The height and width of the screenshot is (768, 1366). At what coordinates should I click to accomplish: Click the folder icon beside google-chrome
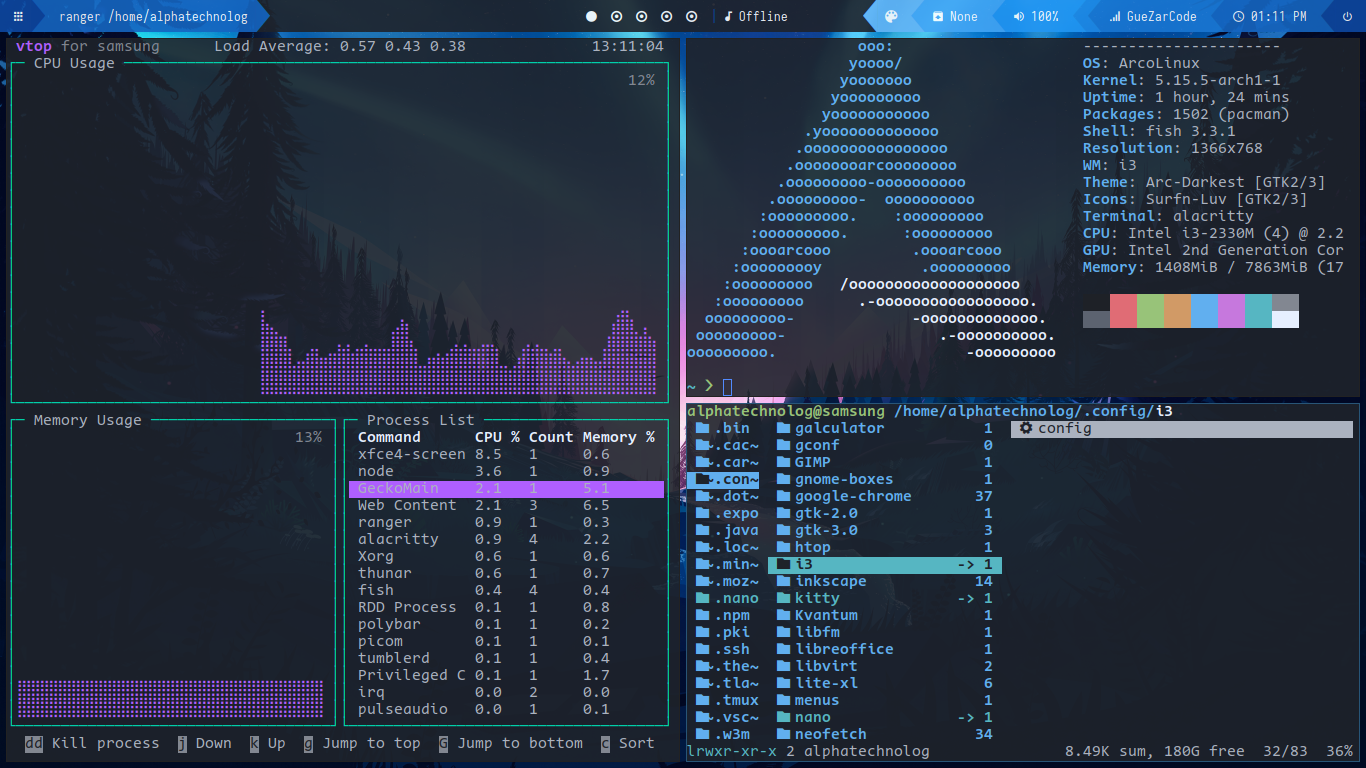[x=783, y=496]
